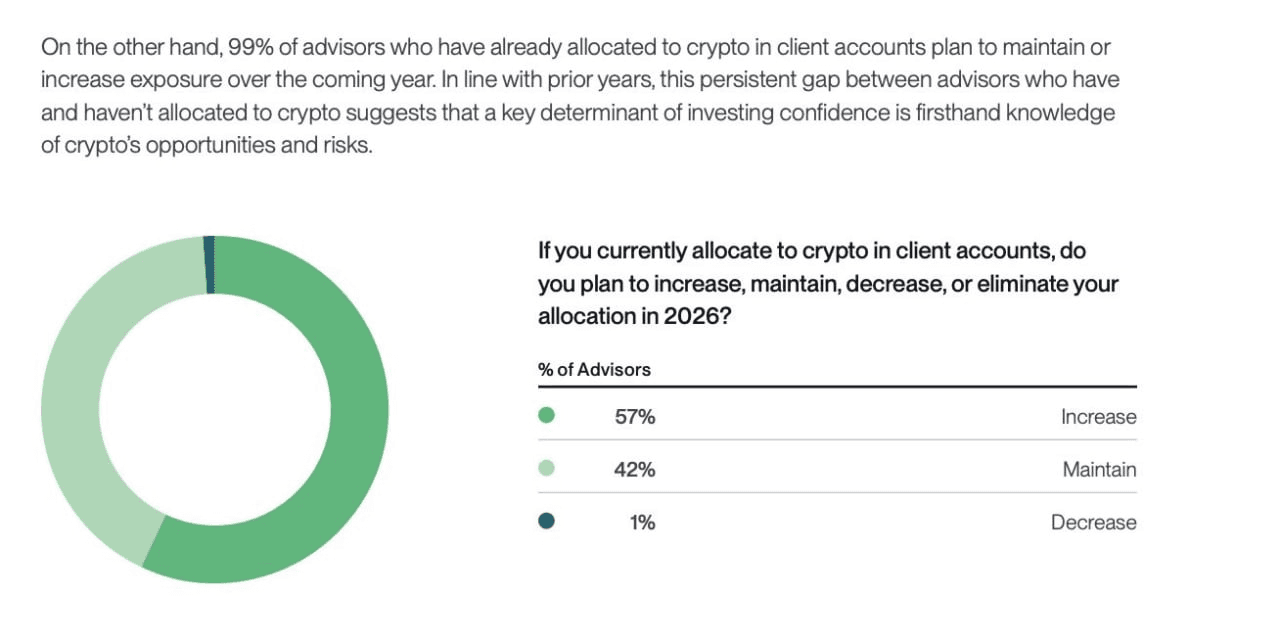Click the light green Maintain legend dot

click(x=546, y=469)
